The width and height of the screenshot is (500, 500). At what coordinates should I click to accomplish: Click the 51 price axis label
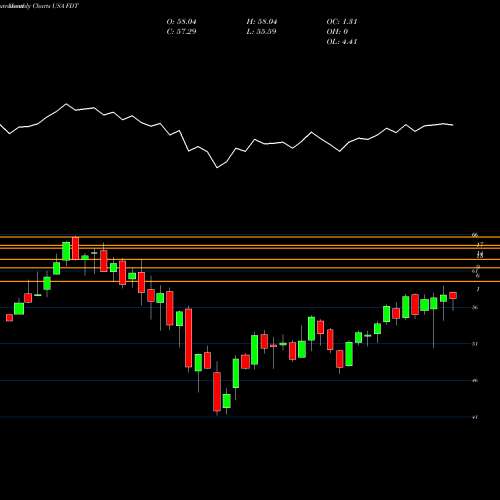tap(475, 344)
